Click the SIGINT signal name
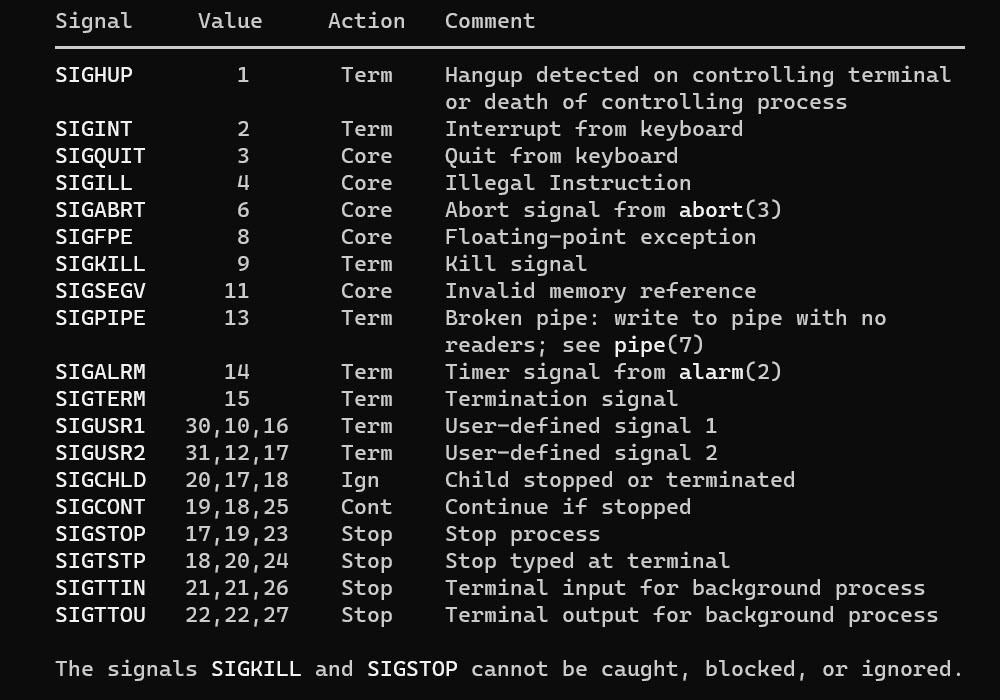 tap(94, 129)
